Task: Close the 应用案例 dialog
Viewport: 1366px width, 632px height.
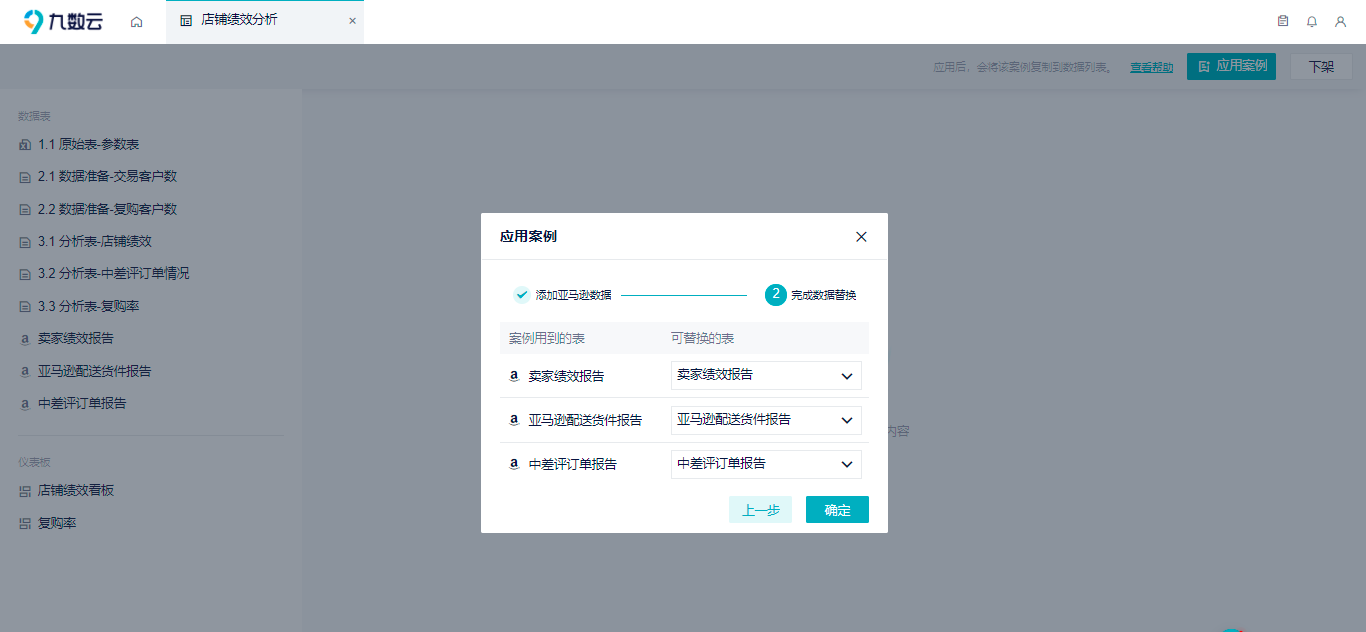Action: click(x=861, y=237)
